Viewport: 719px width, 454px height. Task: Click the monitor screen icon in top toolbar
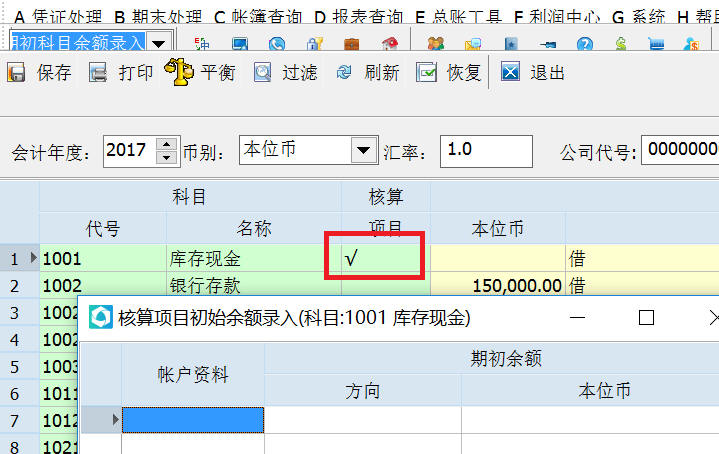(240, 44)
